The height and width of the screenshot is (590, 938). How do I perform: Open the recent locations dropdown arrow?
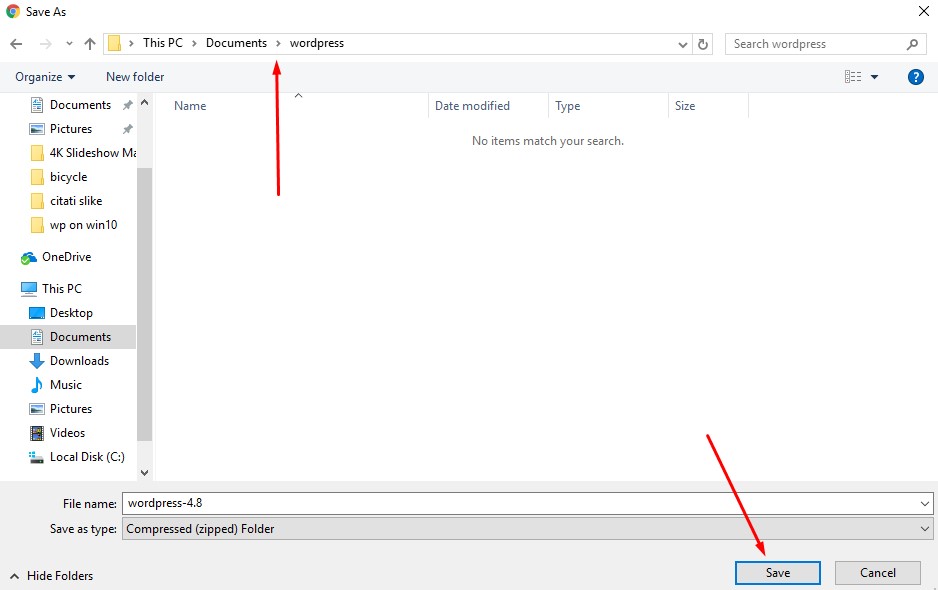(x=69, y=44)
